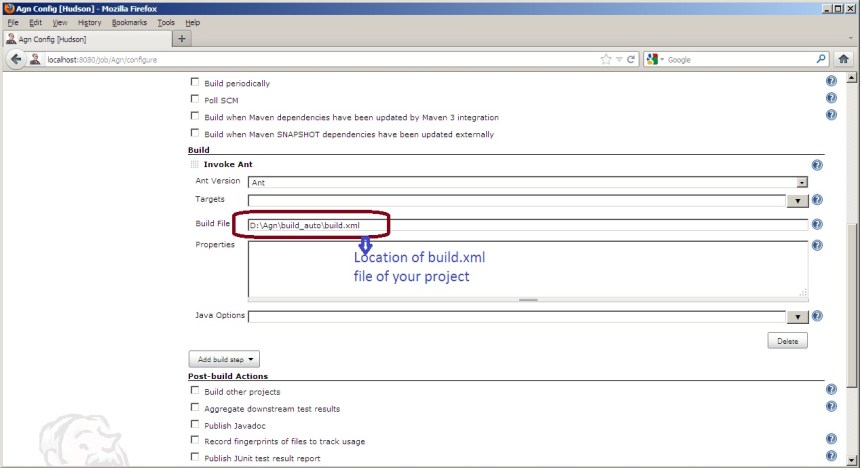
Task: Reload the page
Action: pos(631,59)
